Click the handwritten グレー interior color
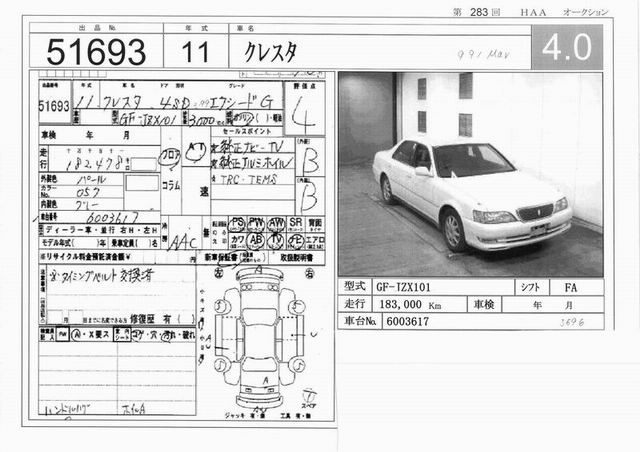This screenshot has height=452, width=640. point(87,205)
